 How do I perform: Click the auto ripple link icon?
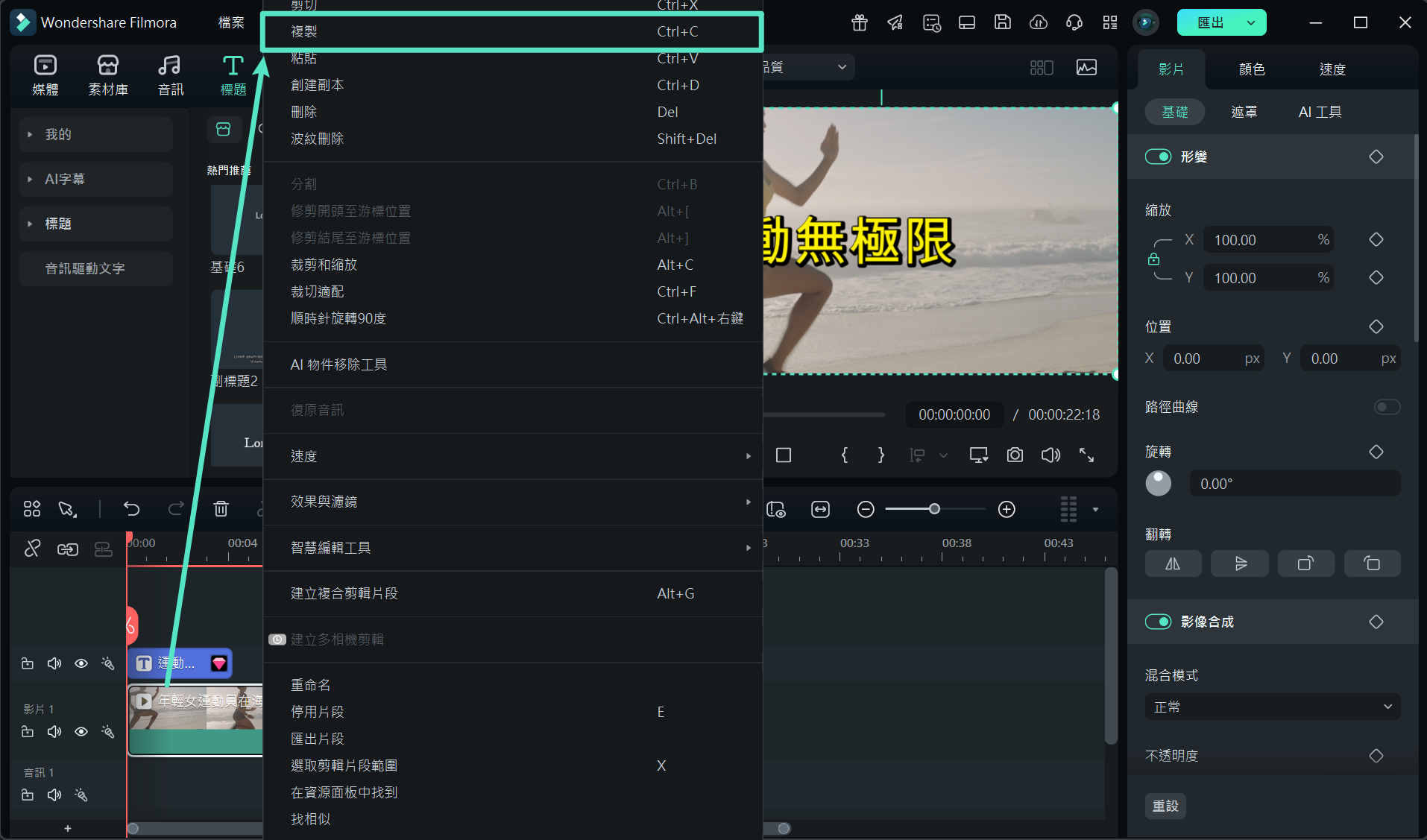pyautogui.click(x=68, y=549)
